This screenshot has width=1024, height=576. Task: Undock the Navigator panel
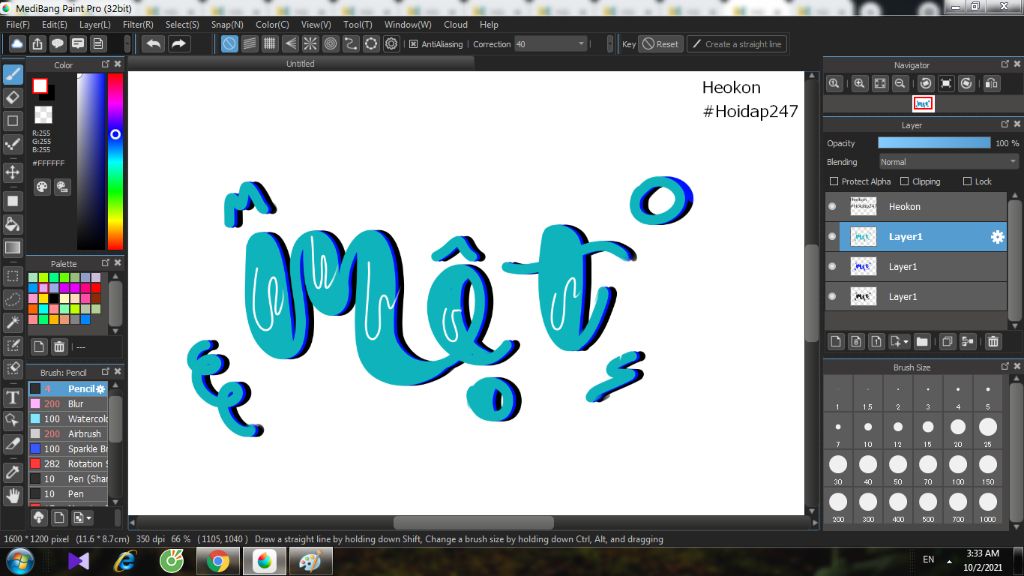tap(1004, 64)
